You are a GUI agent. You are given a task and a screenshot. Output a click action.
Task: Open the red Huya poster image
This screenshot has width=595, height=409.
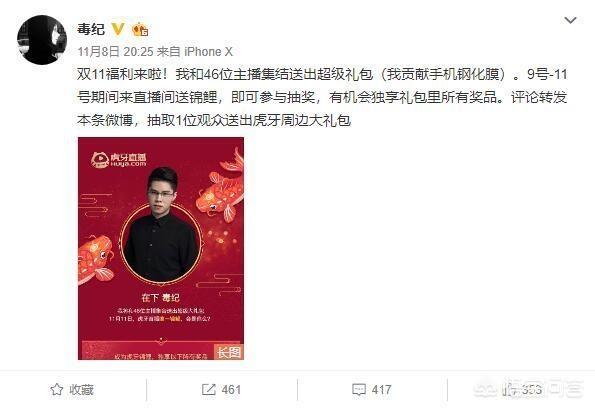(x=161, y=249)
